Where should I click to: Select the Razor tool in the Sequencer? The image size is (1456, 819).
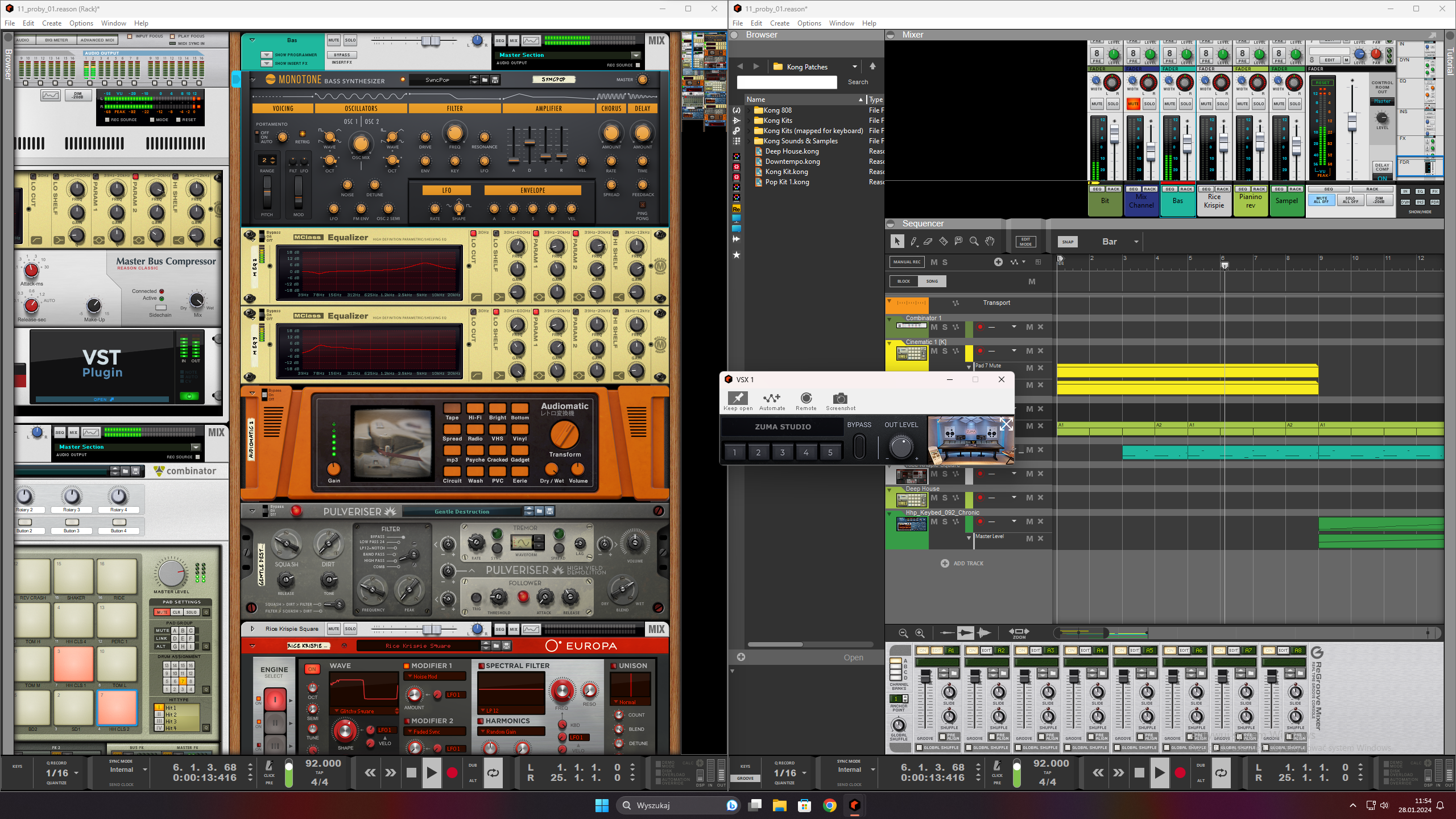944,242
